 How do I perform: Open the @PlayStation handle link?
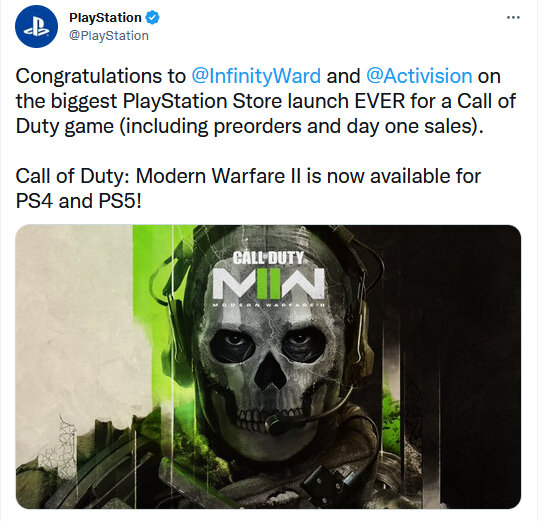pyautogui.click(x=109, y=36)
